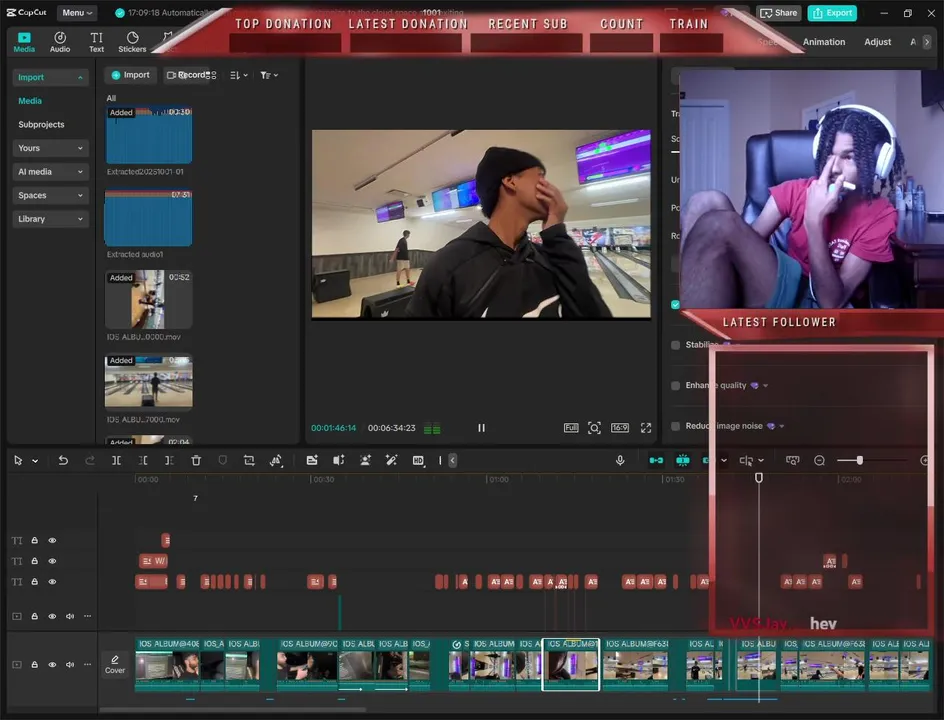Hide the main video track with its eye icon
This screenshot has height=720, width=944.
(52, 665)
